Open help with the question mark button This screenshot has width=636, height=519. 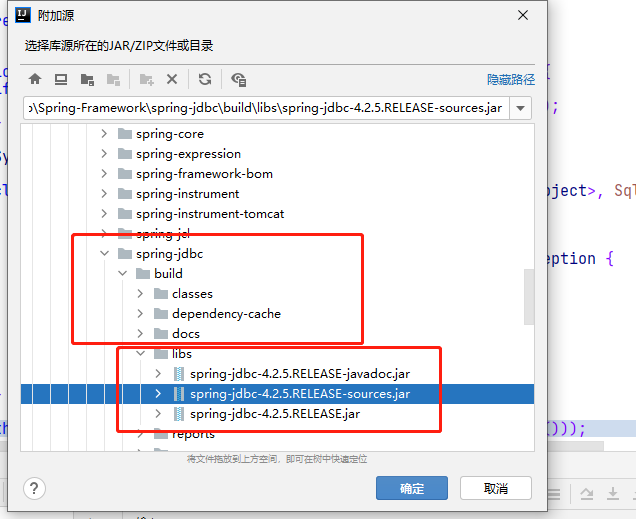pos(34,488)
